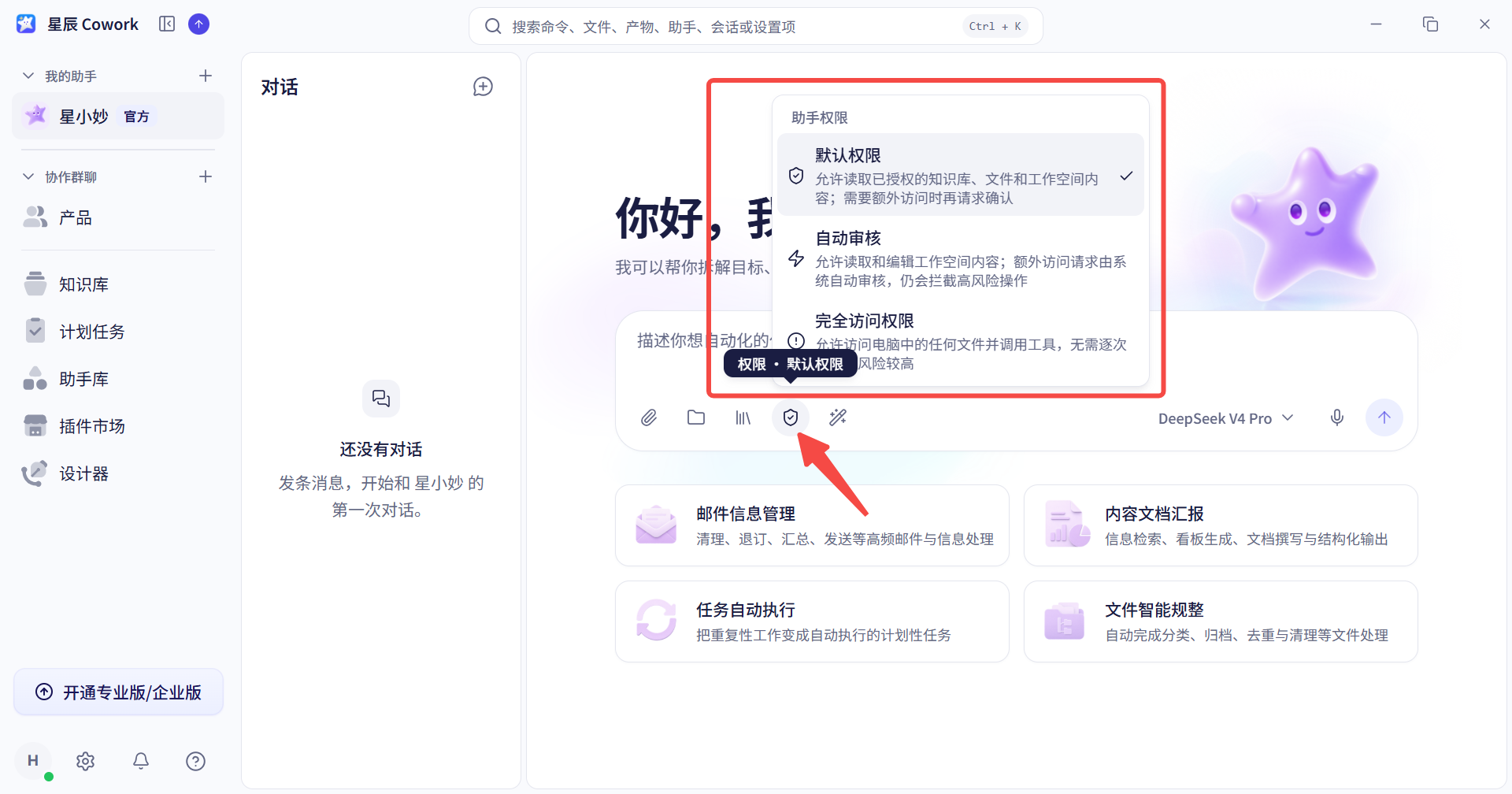Click the top search bar field

tap(756, 26)
